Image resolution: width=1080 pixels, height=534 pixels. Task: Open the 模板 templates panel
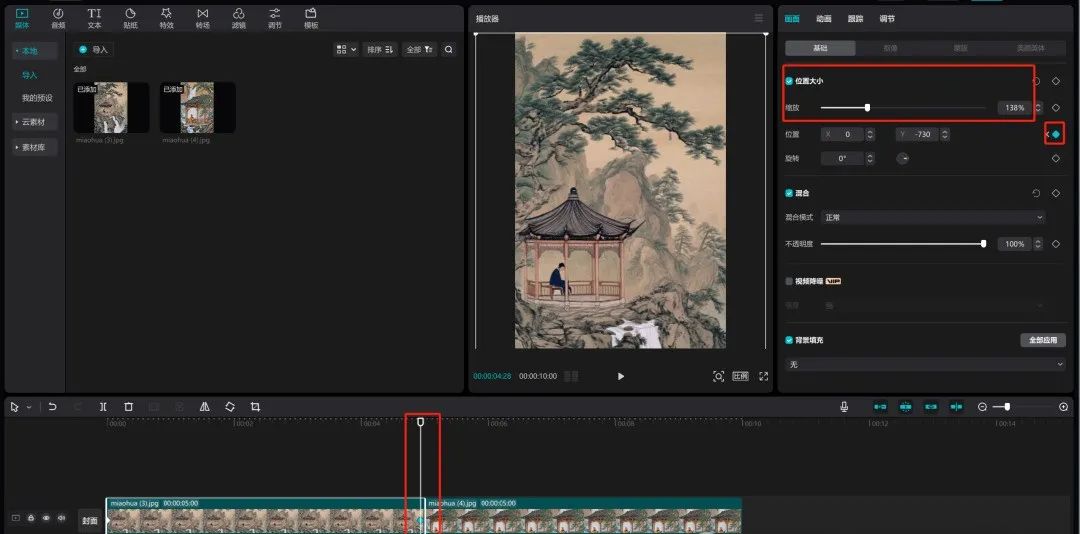[x=311, y=19]
